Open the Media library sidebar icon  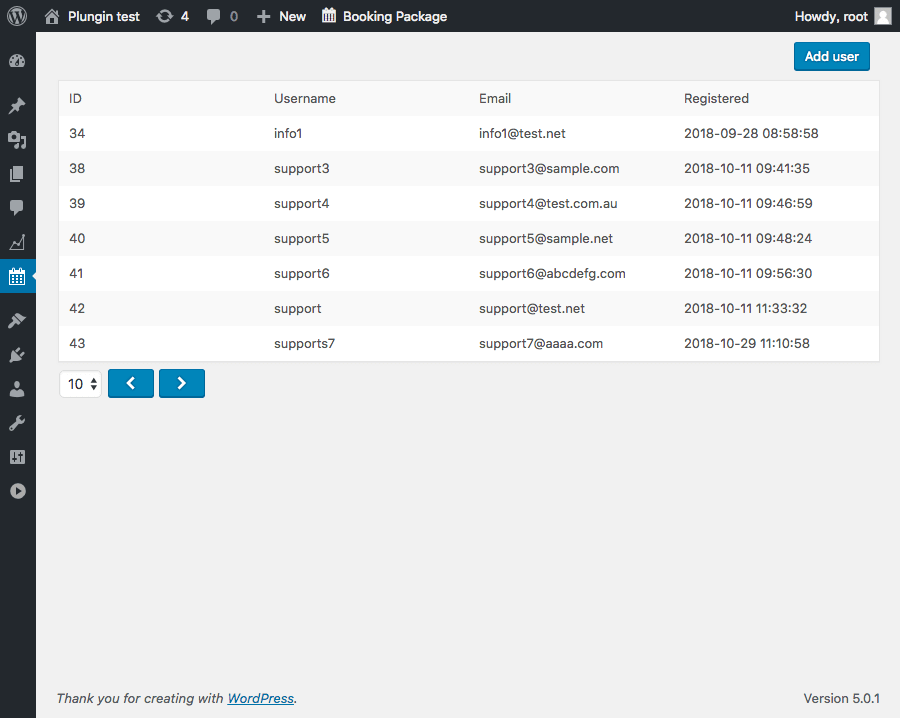tap(17, 139)
